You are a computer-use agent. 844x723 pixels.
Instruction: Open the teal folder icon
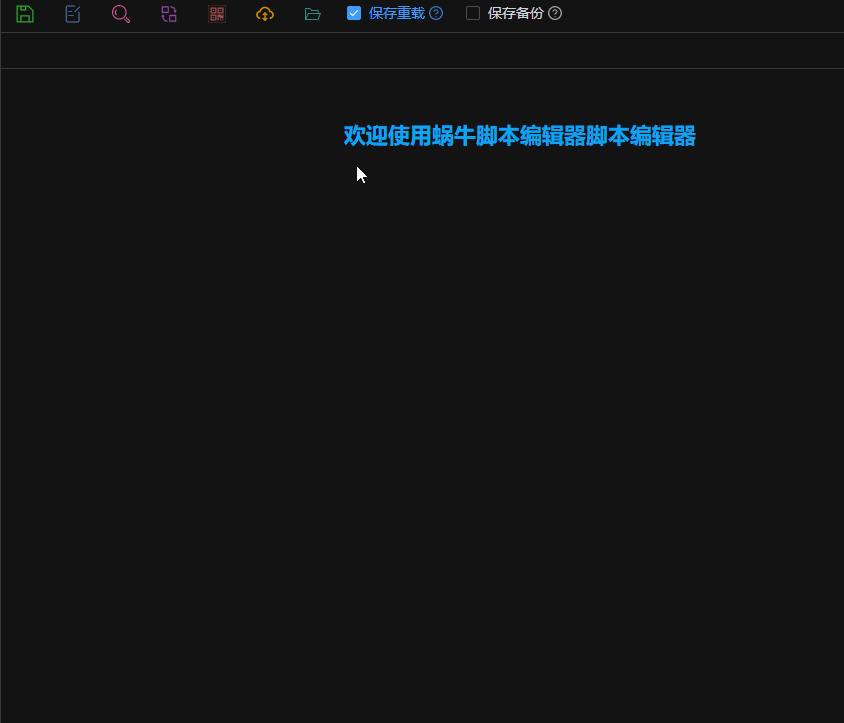pyautogui.click(x=313, y=13)
